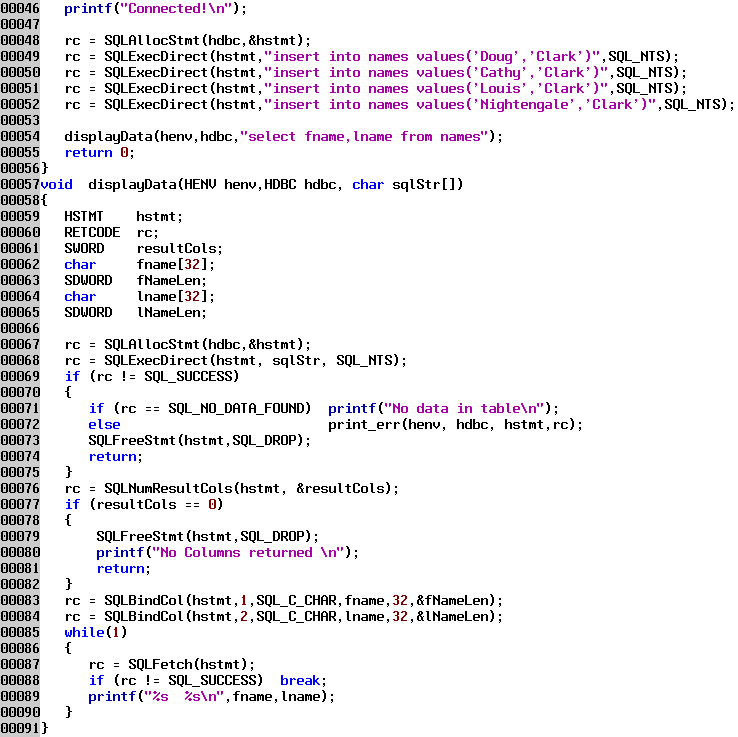Click the SQLFetch(hstmt) call
738x737 pixels.
(191, 665)
